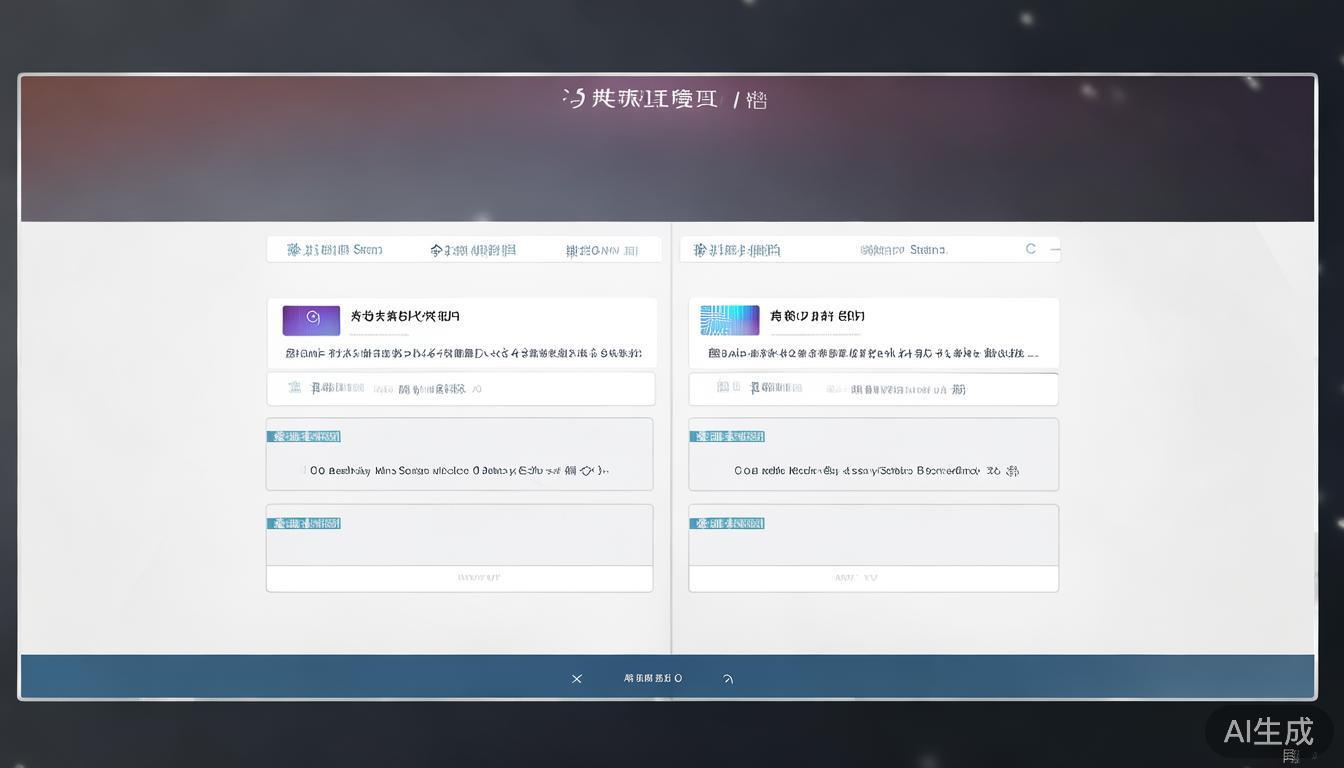Select the middle tab in left panel tab bar
This screenshot has width=1344, height=768.
click(x=473, y=250)
